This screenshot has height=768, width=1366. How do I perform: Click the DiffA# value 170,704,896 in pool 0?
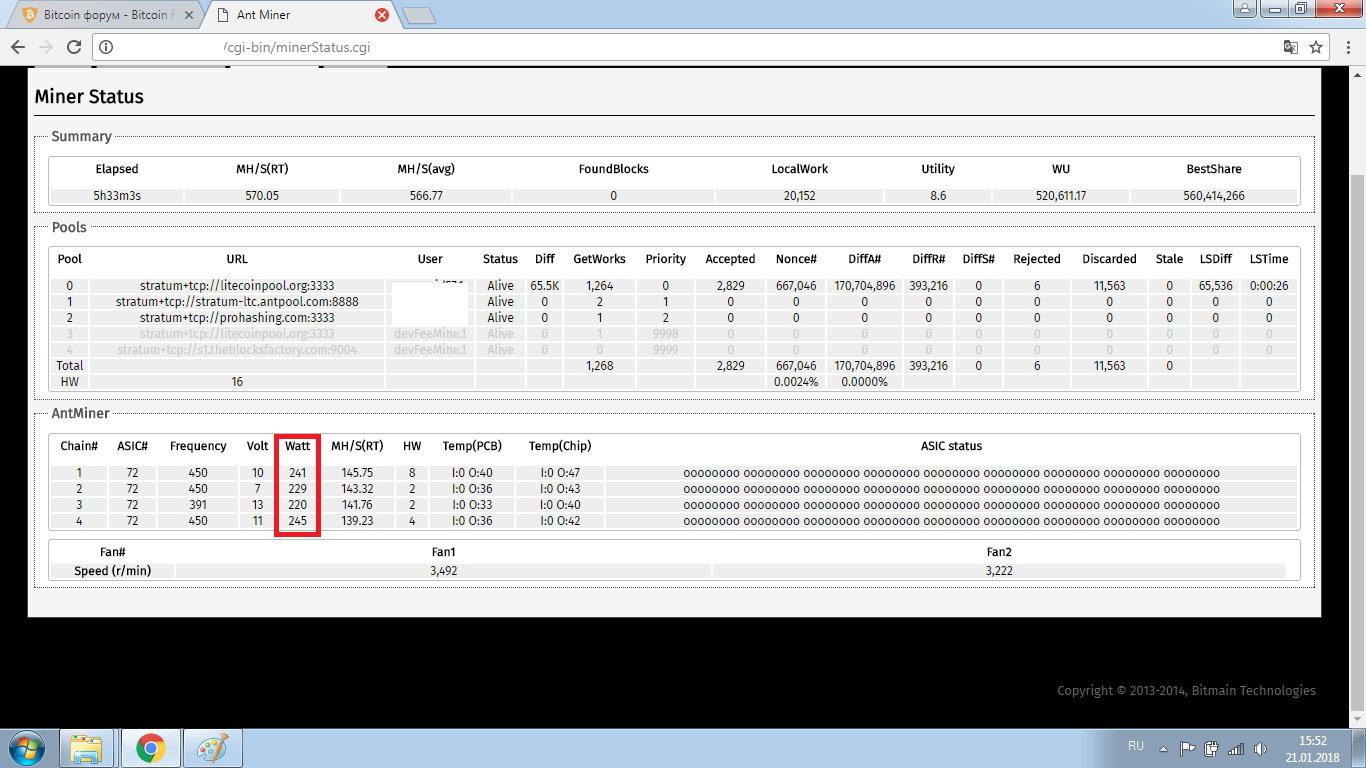[x=864, y=286]
